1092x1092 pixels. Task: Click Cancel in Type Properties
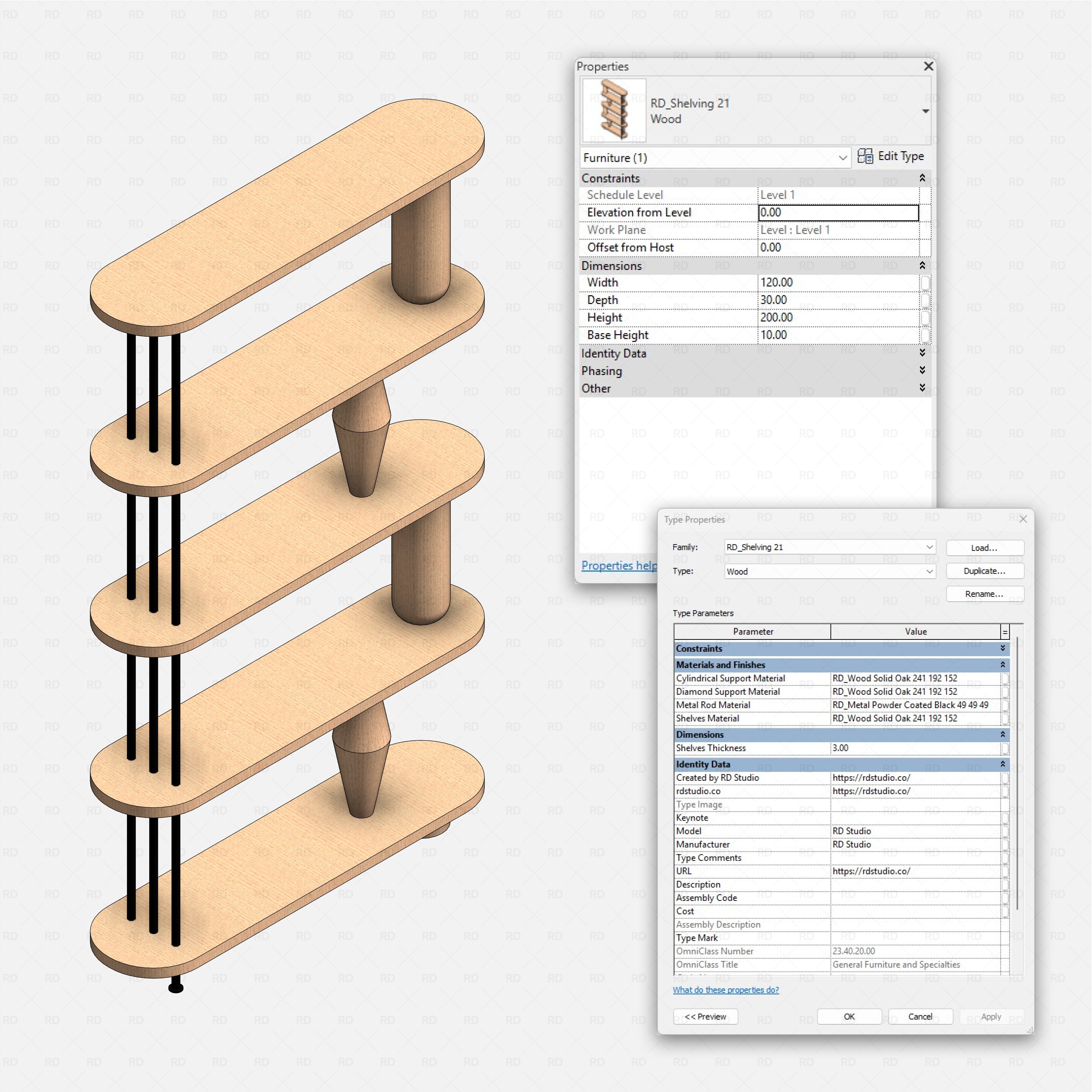click(x=920, y=1016)
